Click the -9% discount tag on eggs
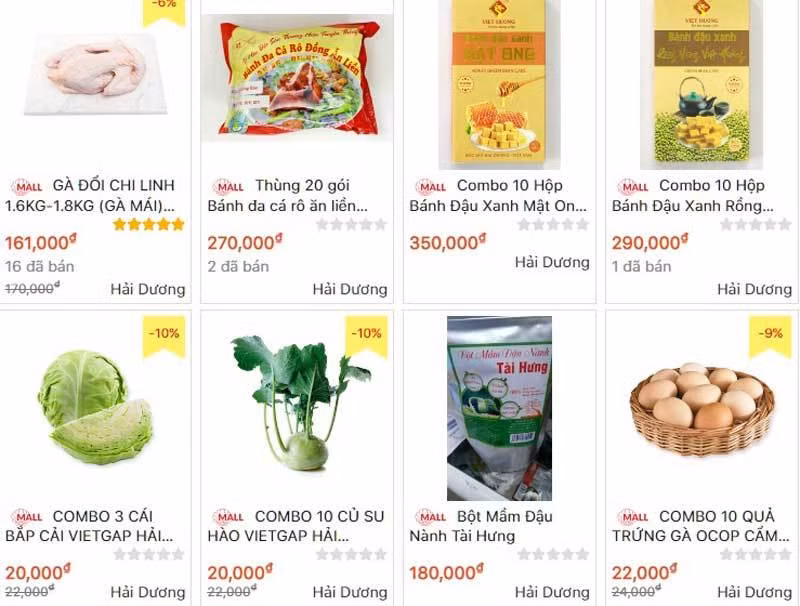This screenshot has height=606, width=800. tap(770, 336)
